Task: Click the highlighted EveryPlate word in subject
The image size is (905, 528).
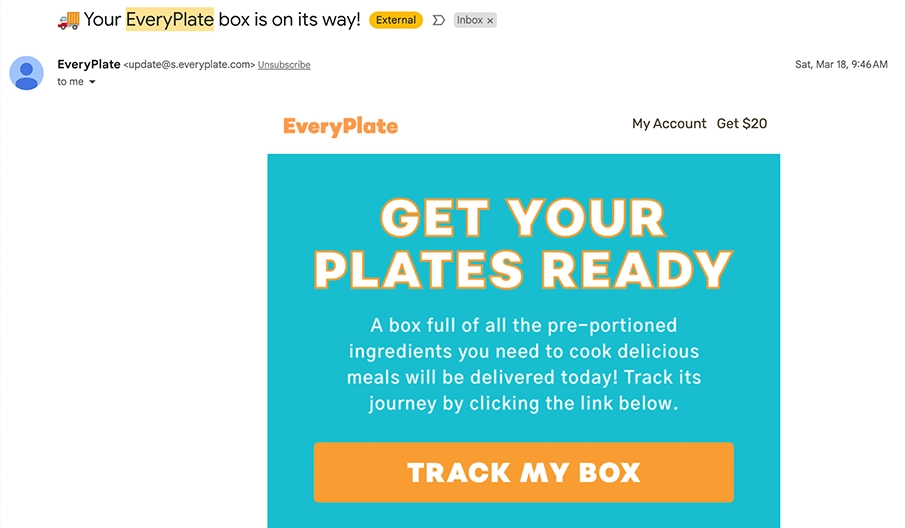Action: [170, 20]
